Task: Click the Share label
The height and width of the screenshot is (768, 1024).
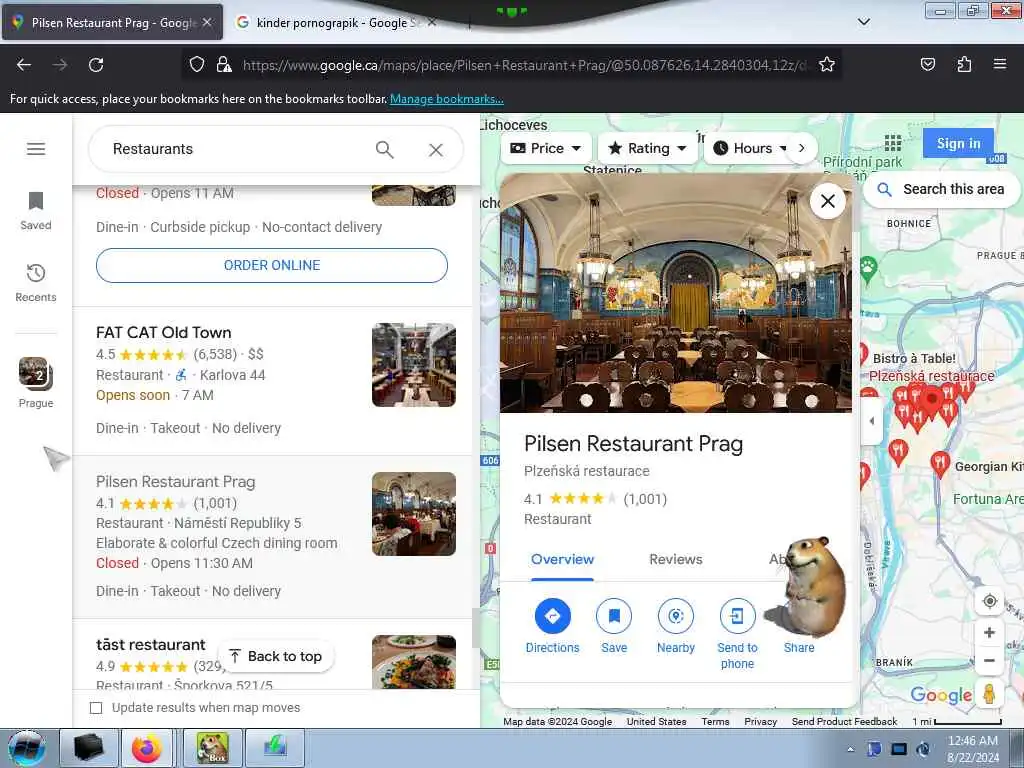Action: click(799, 648)
